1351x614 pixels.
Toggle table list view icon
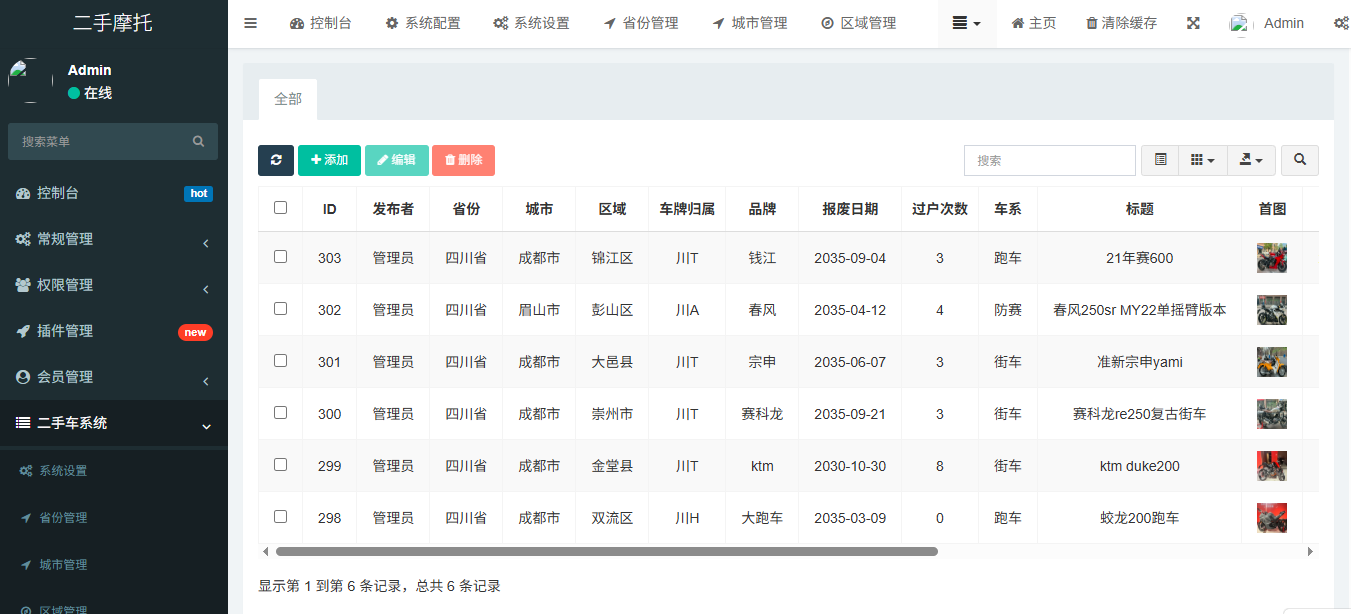pos(1160,160)
